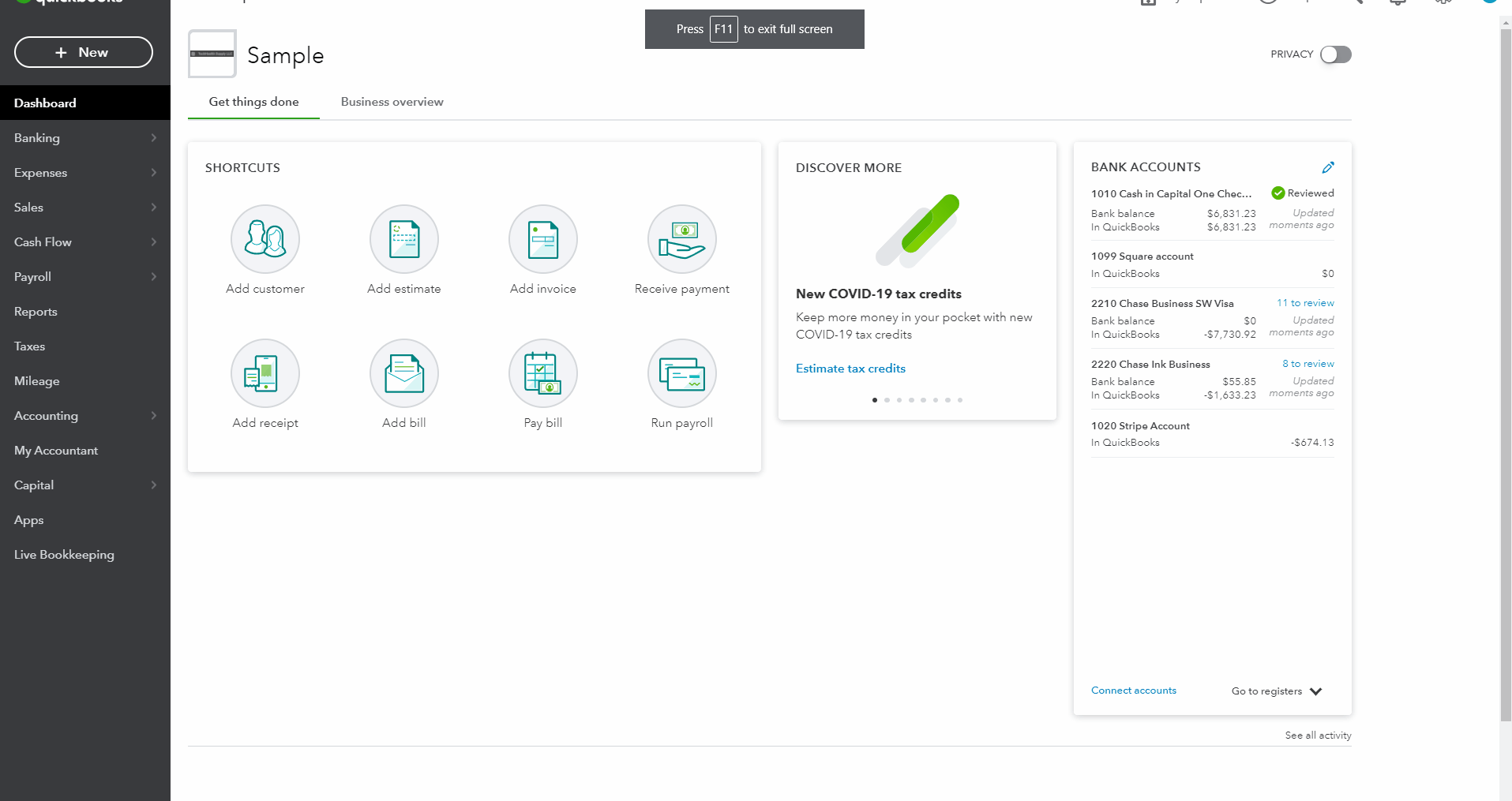This screenshot has height=801, width=1512.
Task: Open the 2210 Chase Business SW Visa account
Action: (1162, 304)
